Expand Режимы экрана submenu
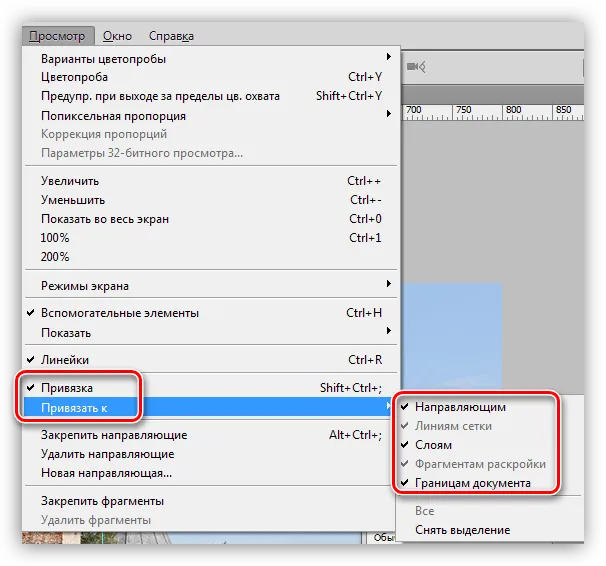Screen dimensions: 606x566 (x=211, y=286)
